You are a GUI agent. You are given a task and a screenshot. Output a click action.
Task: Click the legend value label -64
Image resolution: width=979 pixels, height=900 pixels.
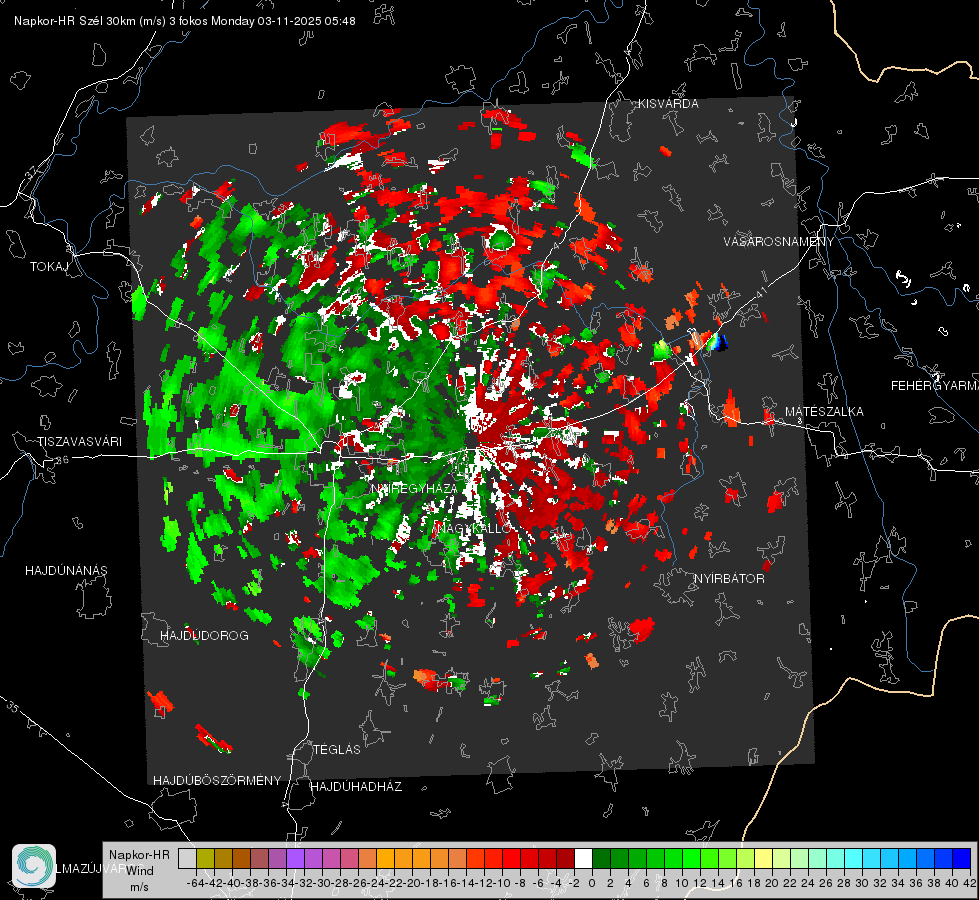point(195,883)
